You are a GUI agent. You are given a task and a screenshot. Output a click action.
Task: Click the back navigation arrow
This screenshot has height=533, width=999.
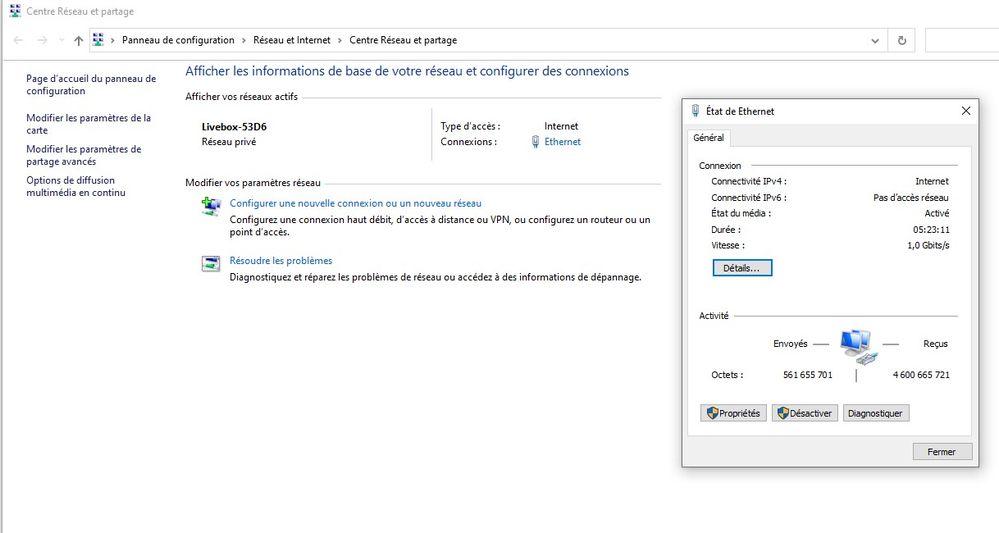[18, 40]
